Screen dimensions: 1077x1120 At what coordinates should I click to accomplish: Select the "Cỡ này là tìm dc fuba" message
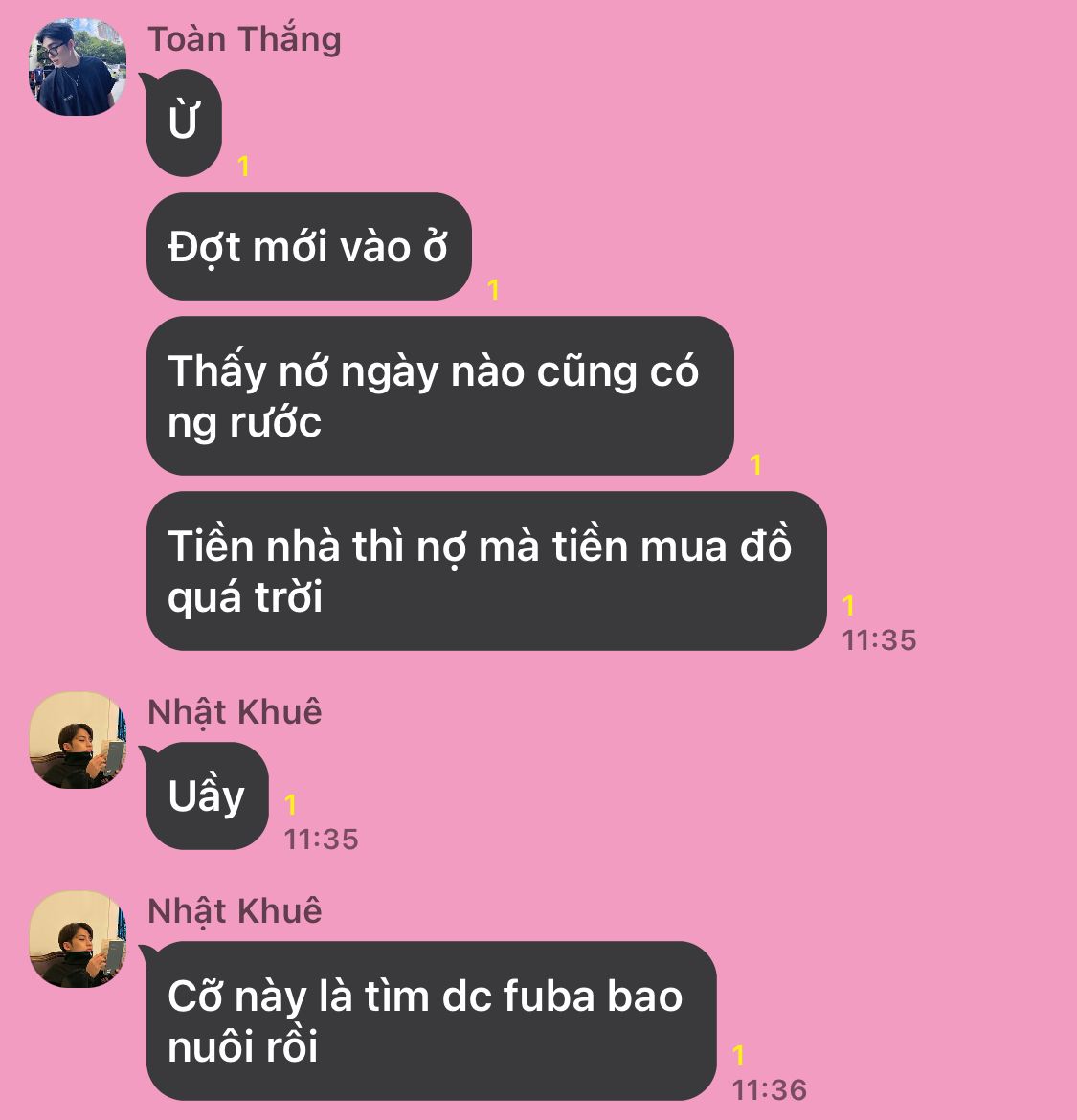[431, 1020]
